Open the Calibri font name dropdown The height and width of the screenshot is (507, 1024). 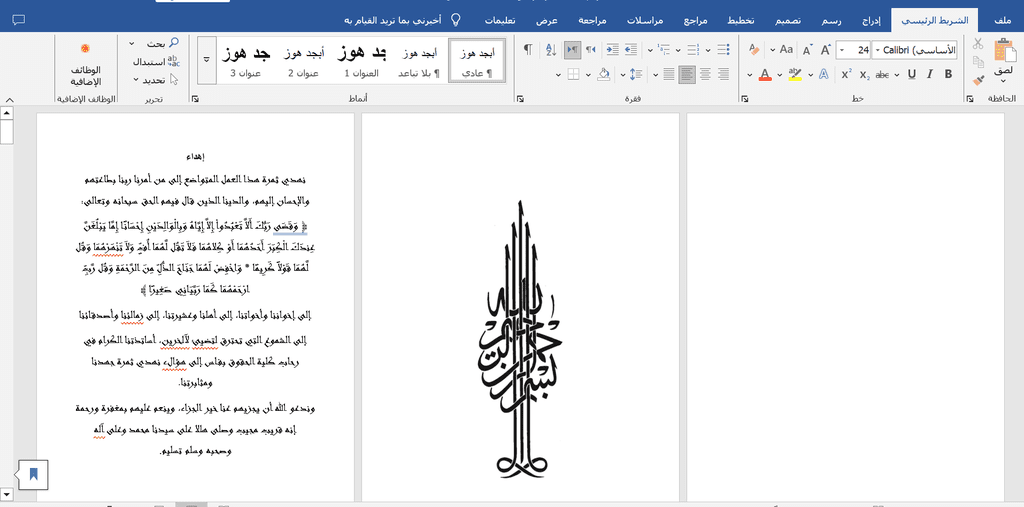[916, 50]
